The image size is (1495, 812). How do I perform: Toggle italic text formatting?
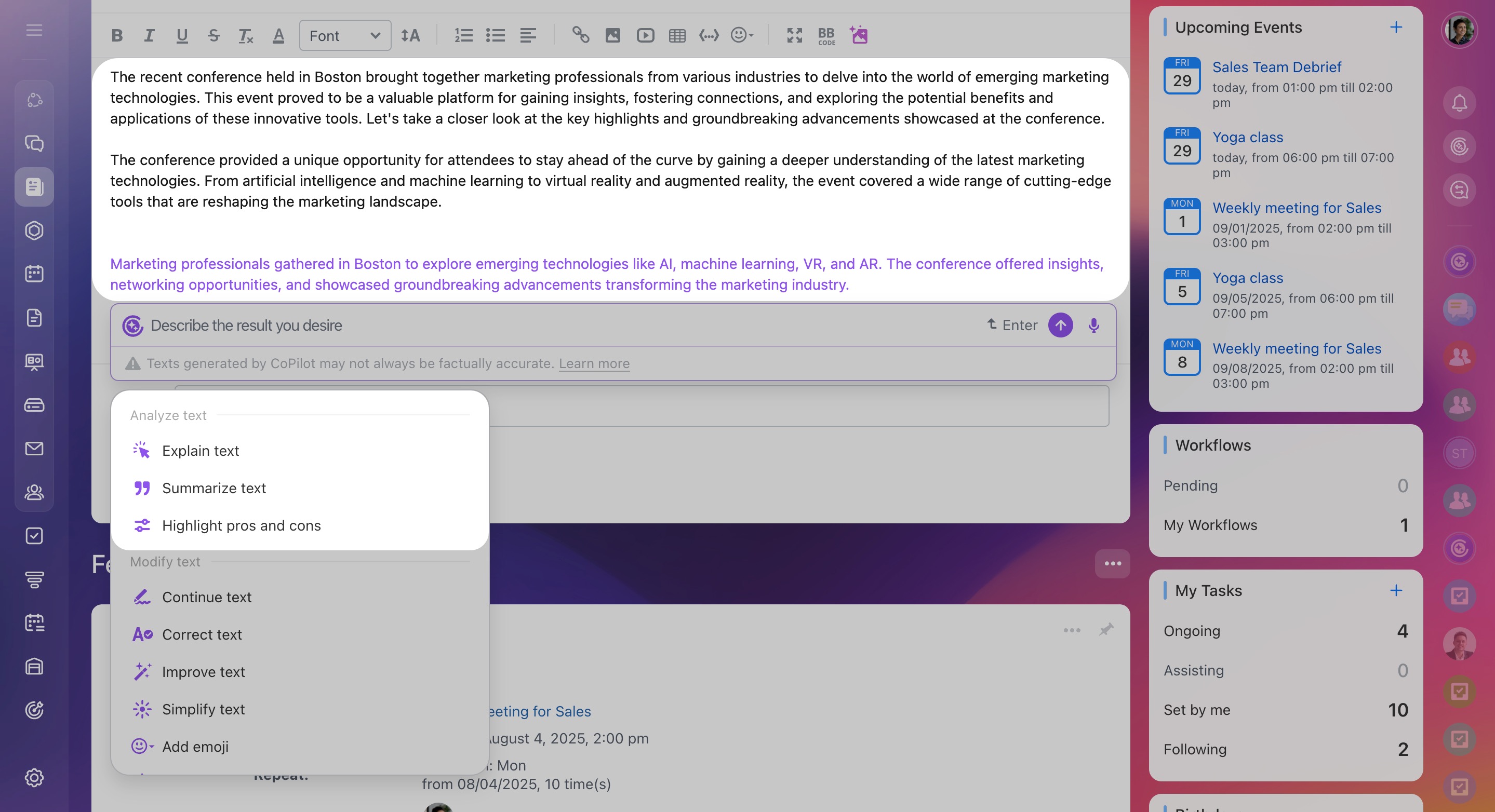pos(149,35)
